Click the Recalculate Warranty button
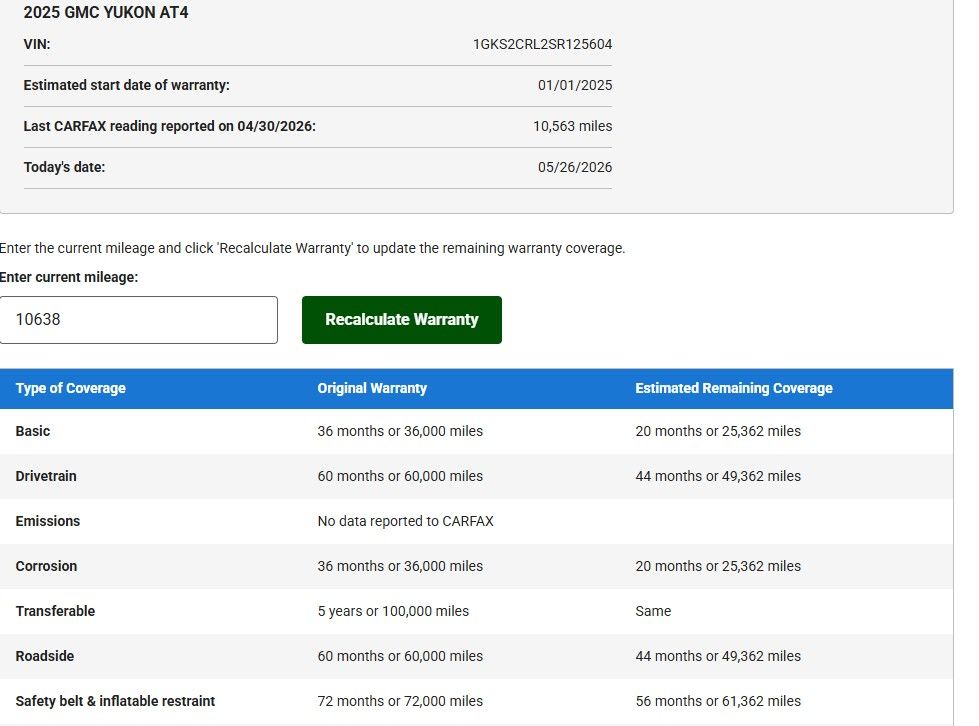Screen dimensions: 979x726 pyautogui.click(x=401, y=320)
